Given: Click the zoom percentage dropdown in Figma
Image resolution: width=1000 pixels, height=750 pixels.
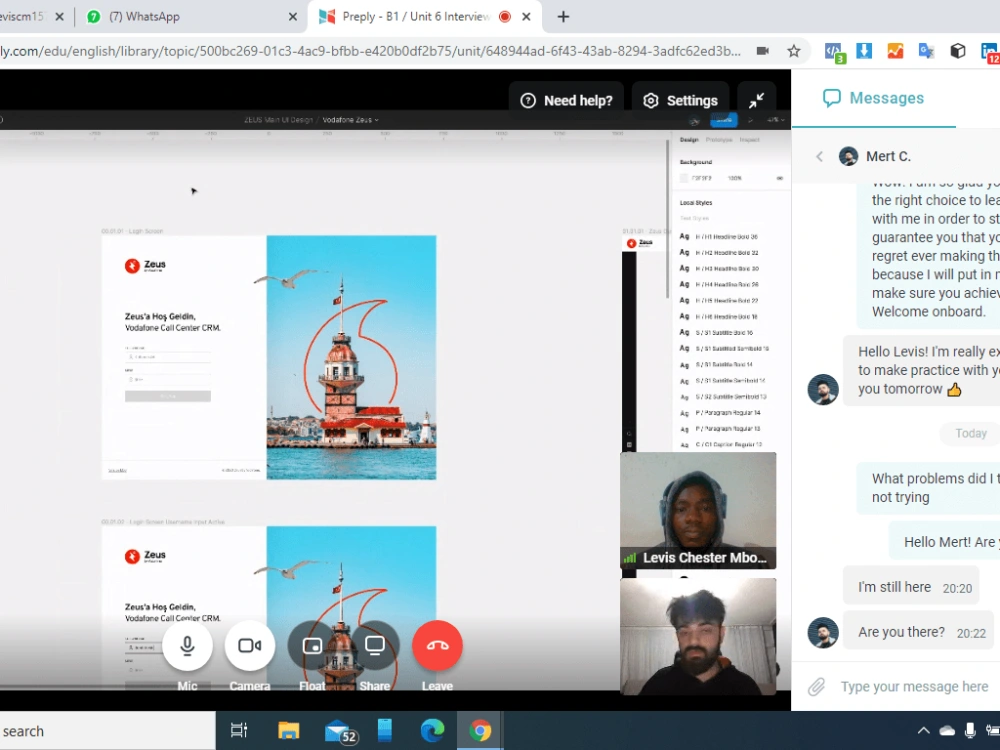Looking at the screenshot, I should (776, 120).
